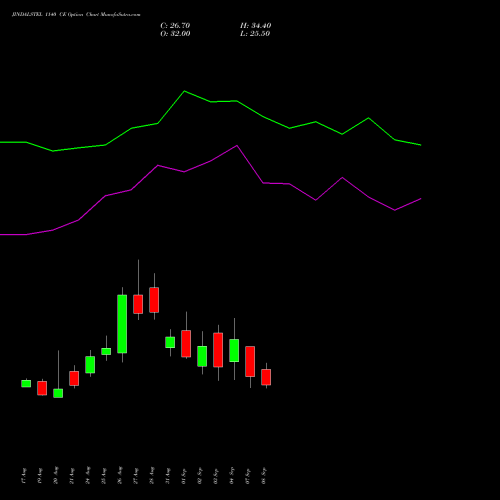Click the small green candle for 17 Aug
This screenshot has height=500, width=500.
pyautogui.click(x=26, y=384)
